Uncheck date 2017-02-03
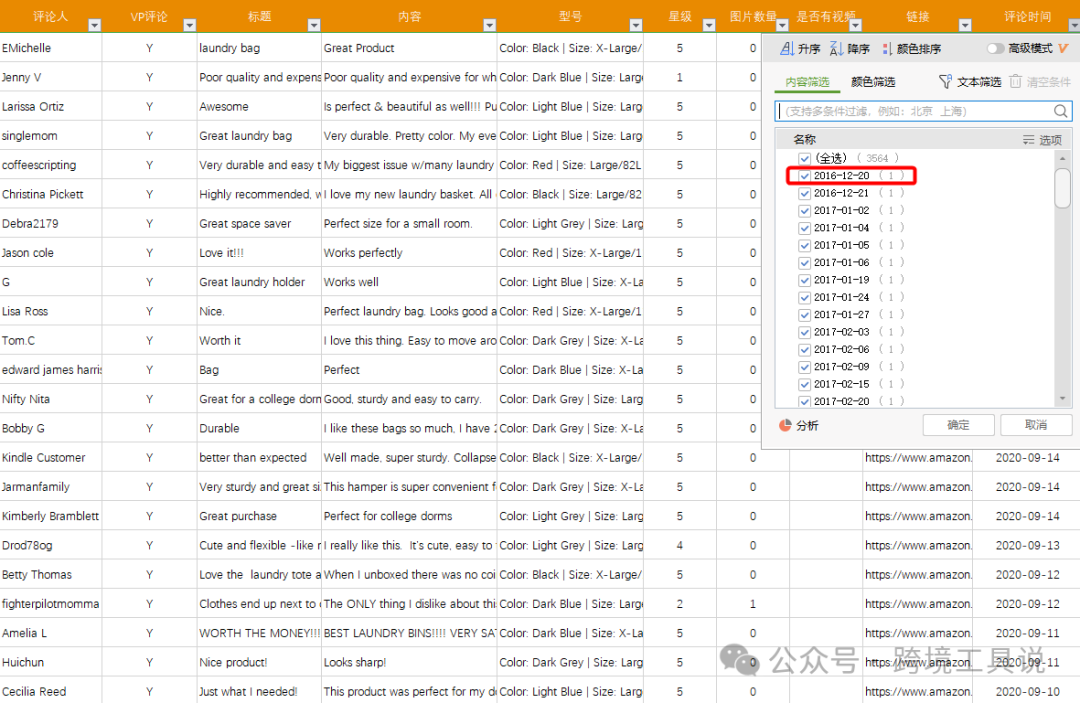The image size is (1080, 703). tap(804, 332)
